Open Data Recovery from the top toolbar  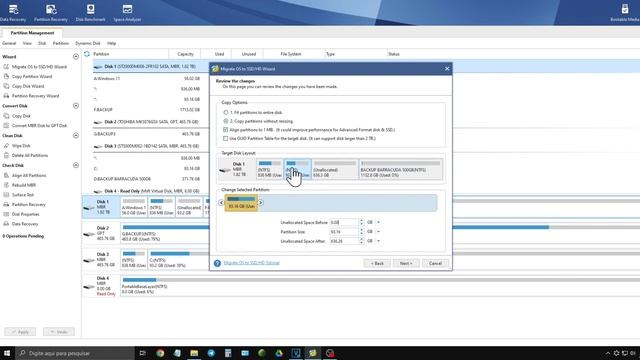[x=13, y=12]
